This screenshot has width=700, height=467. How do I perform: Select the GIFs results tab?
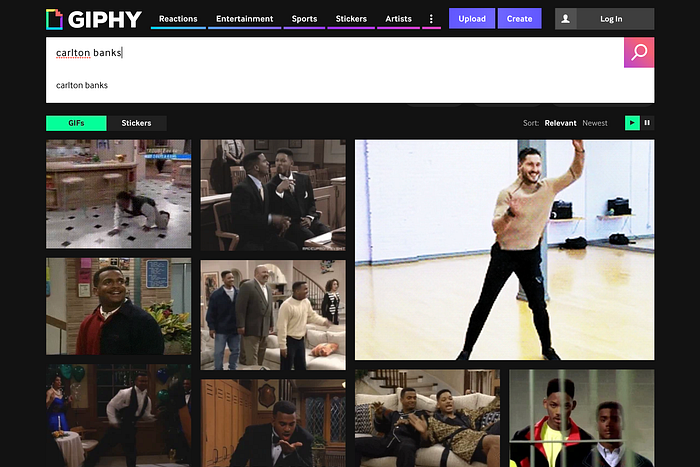[76, 123]
